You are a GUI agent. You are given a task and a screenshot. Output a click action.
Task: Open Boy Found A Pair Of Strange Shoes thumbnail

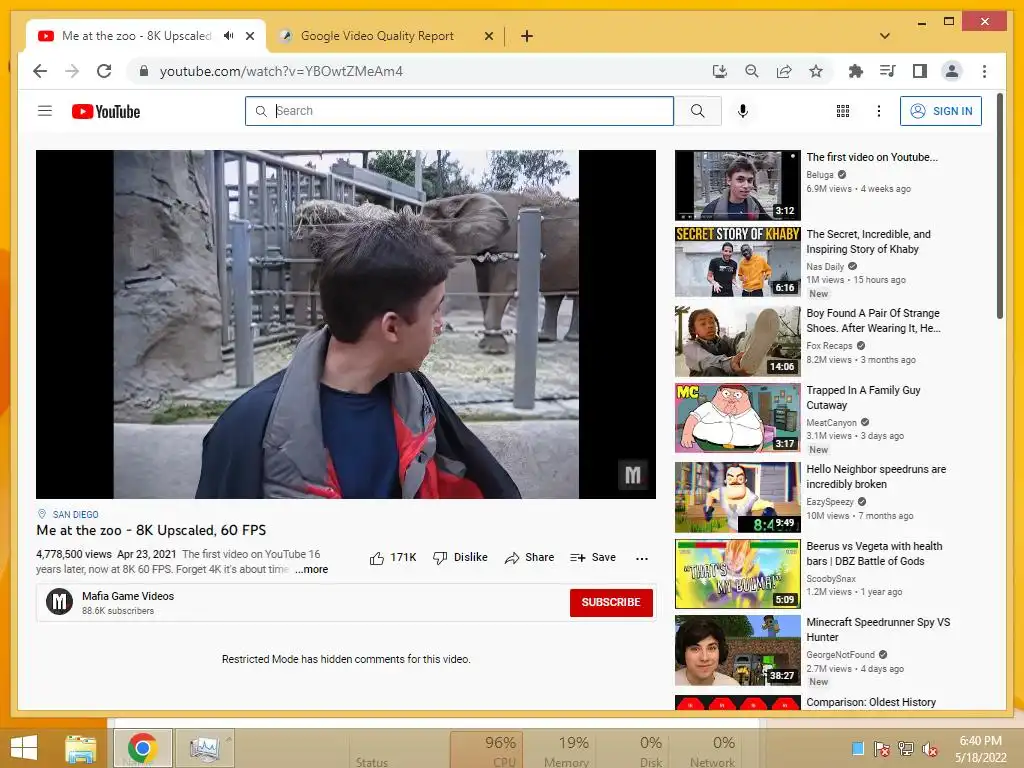point(737,340)
